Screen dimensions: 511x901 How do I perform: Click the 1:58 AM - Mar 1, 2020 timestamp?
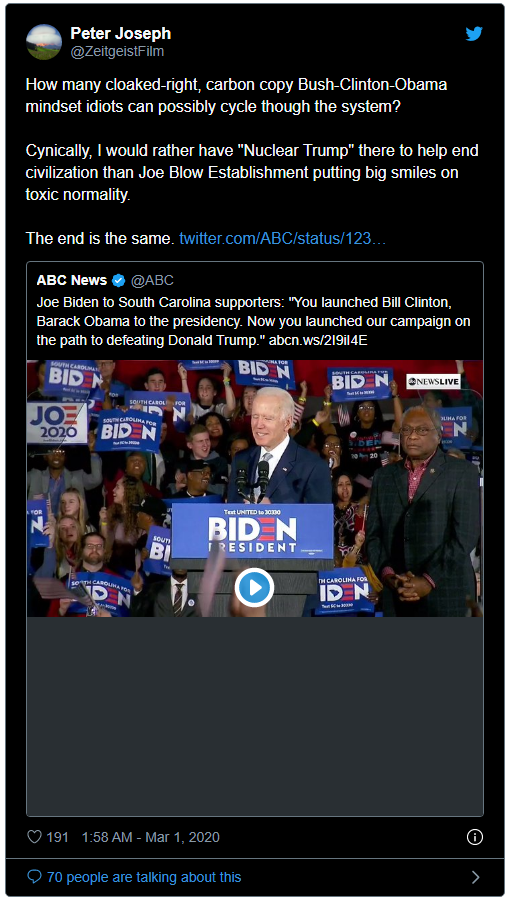tap(151, 837)
